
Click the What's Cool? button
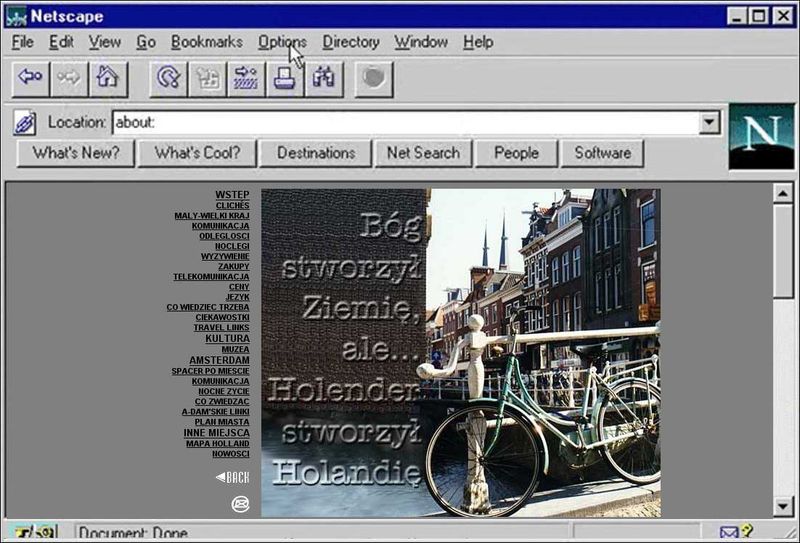point(197,153)
